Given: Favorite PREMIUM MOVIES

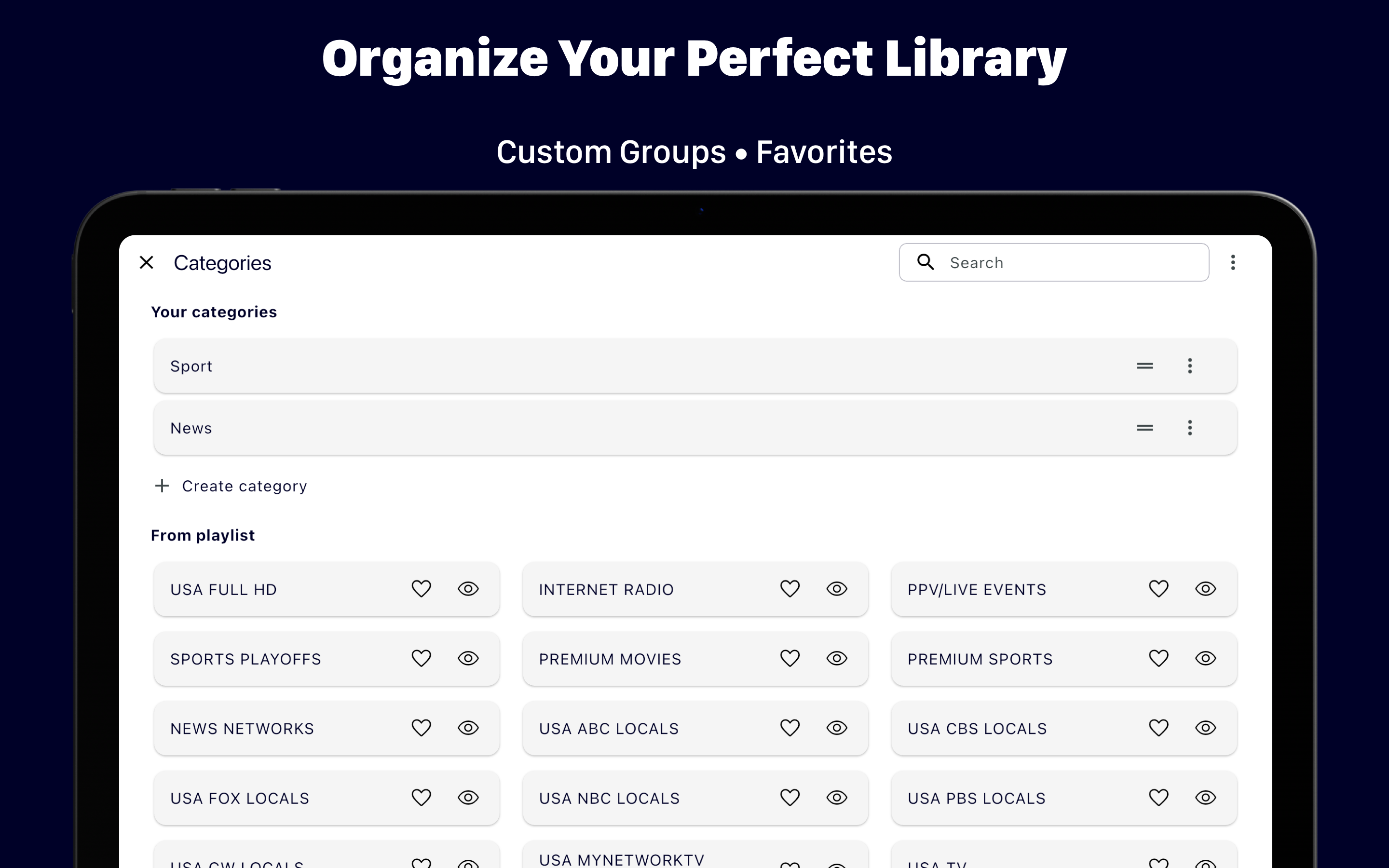Looking at the screenshot, I should tap(790, 658).
